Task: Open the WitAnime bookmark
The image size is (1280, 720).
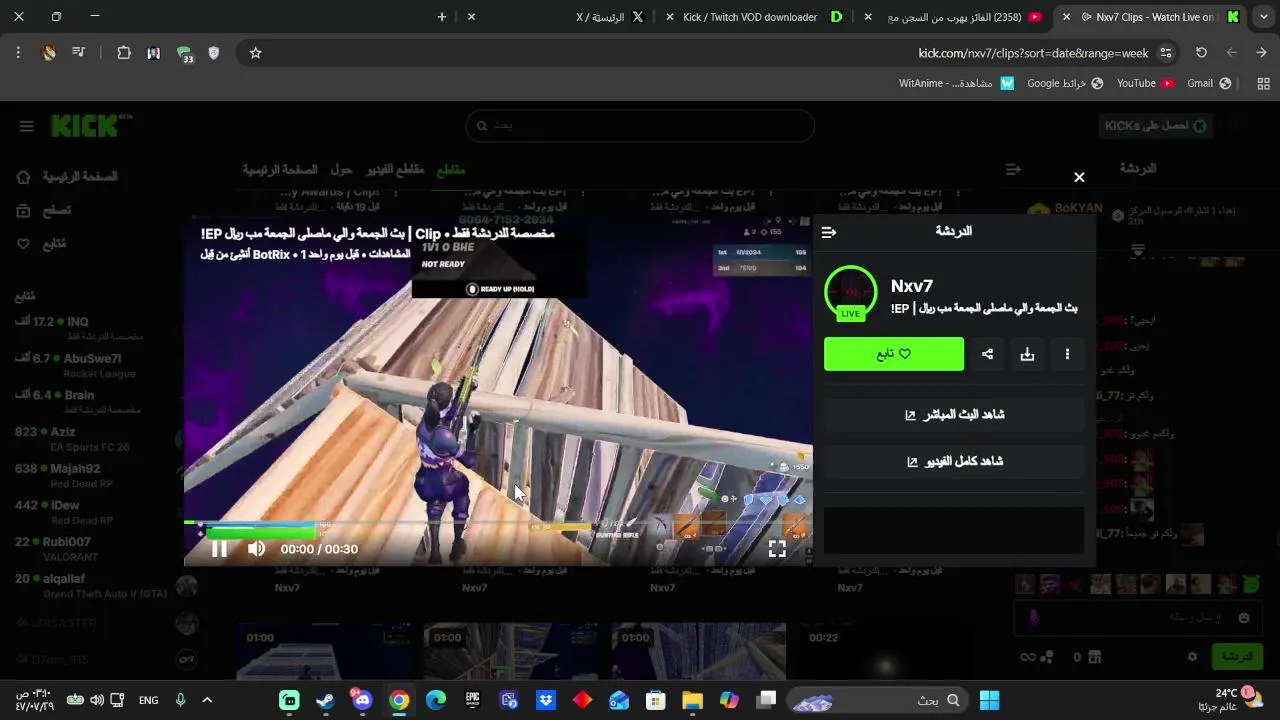Action: [957, 83]
